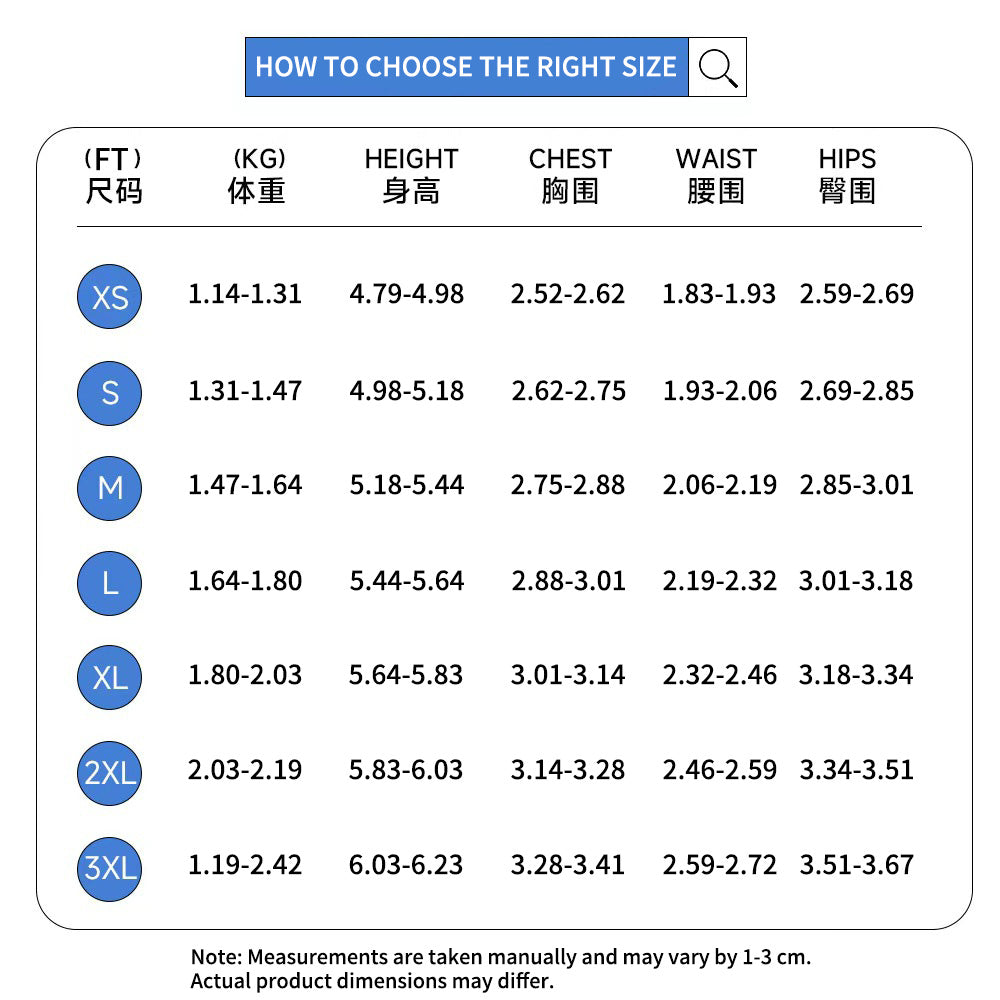1000x1000 pixels.
Task: Click the XS height value 4.79-4.98
Action: (406, 294)
